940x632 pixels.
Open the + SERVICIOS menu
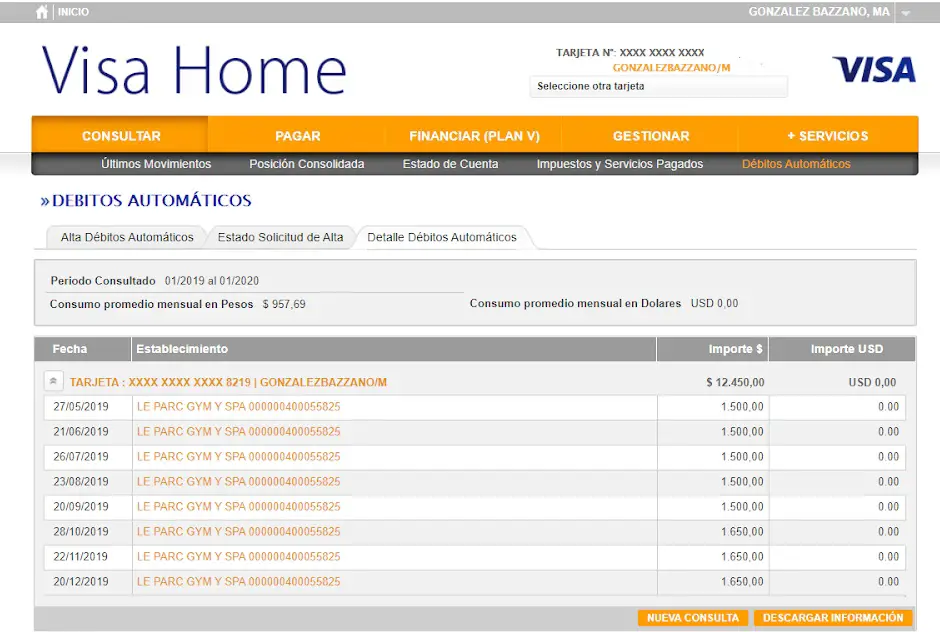828,136
